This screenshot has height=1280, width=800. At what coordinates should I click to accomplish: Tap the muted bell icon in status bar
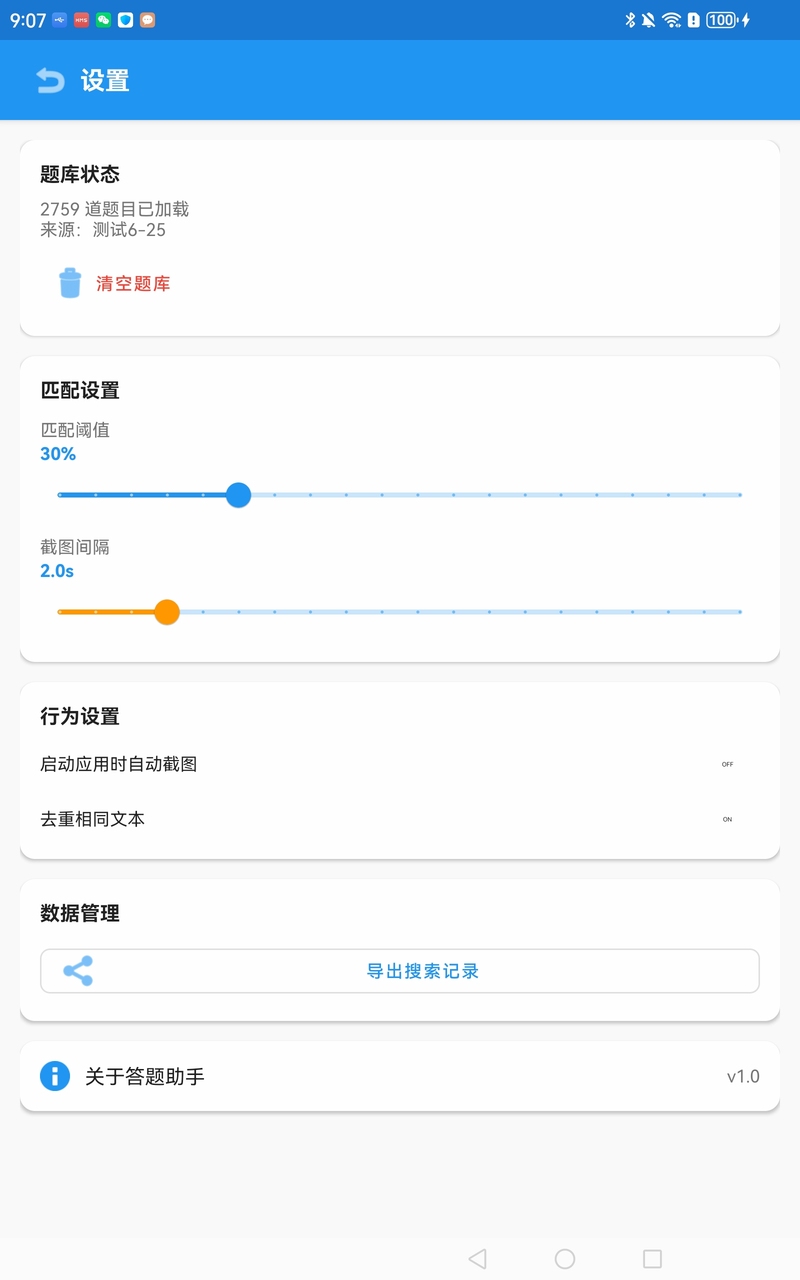[x=649, y=20]
